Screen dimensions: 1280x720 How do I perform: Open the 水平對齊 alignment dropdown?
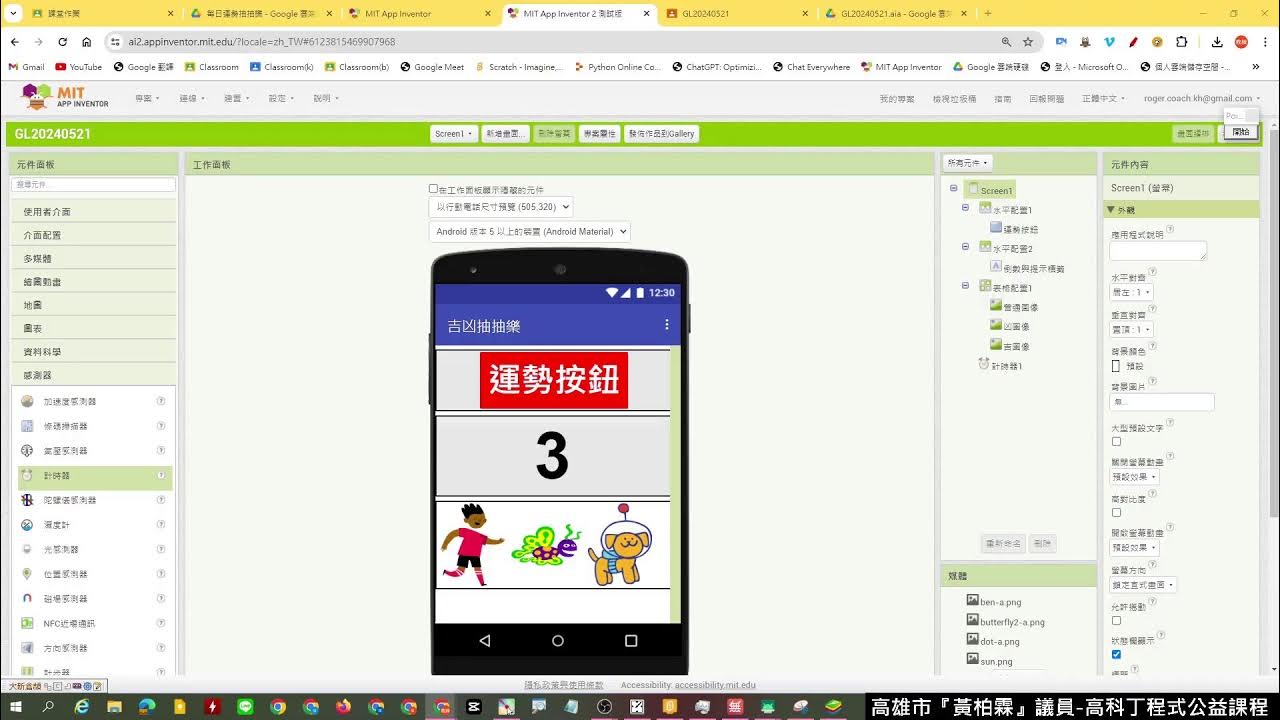coord(1132,293)
